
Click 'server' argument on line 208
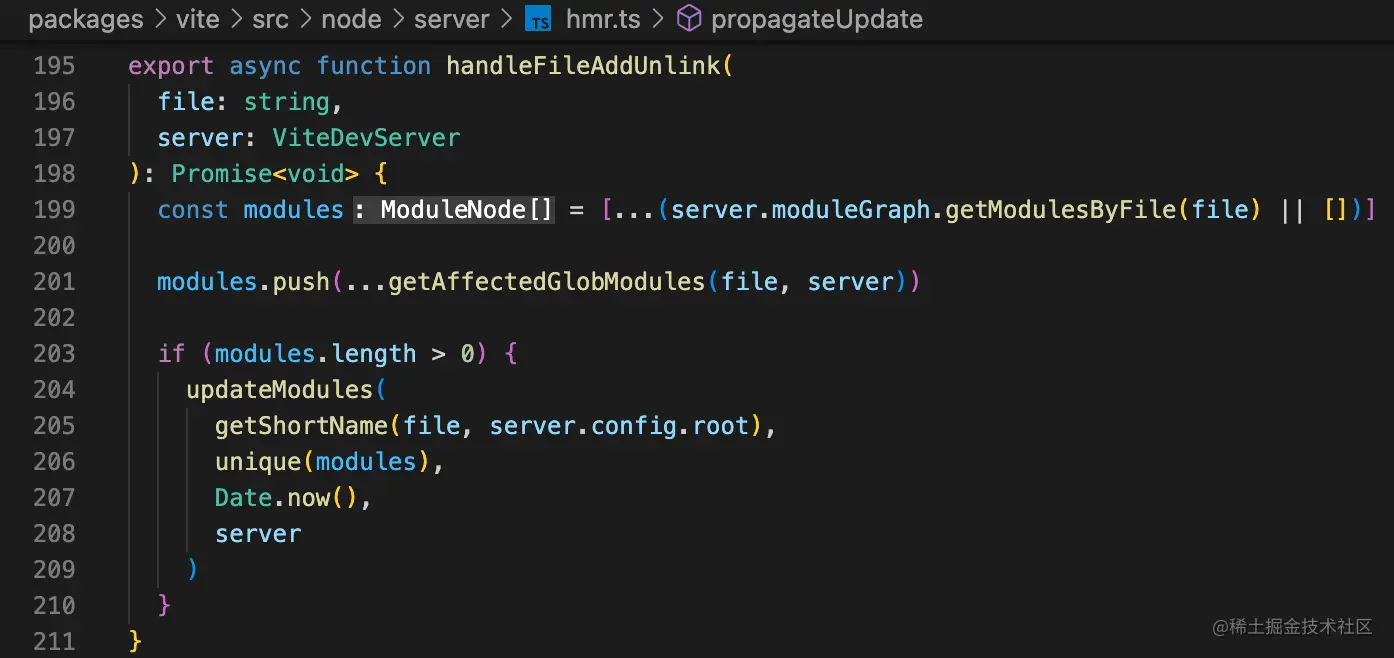pyautogui.click(x=258, y=534)
